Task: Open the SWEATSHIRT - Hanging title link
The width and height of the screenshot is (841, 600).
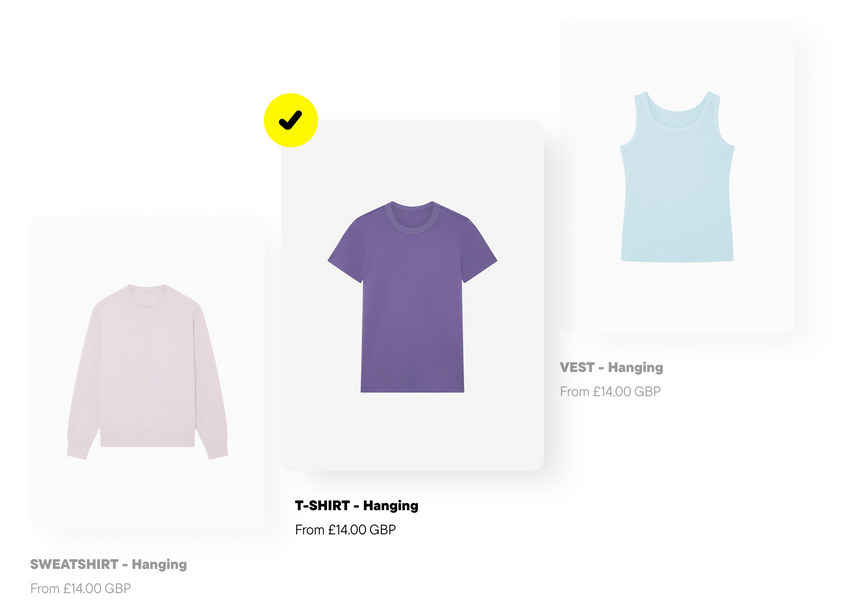Action: click(x=108, y=565)
